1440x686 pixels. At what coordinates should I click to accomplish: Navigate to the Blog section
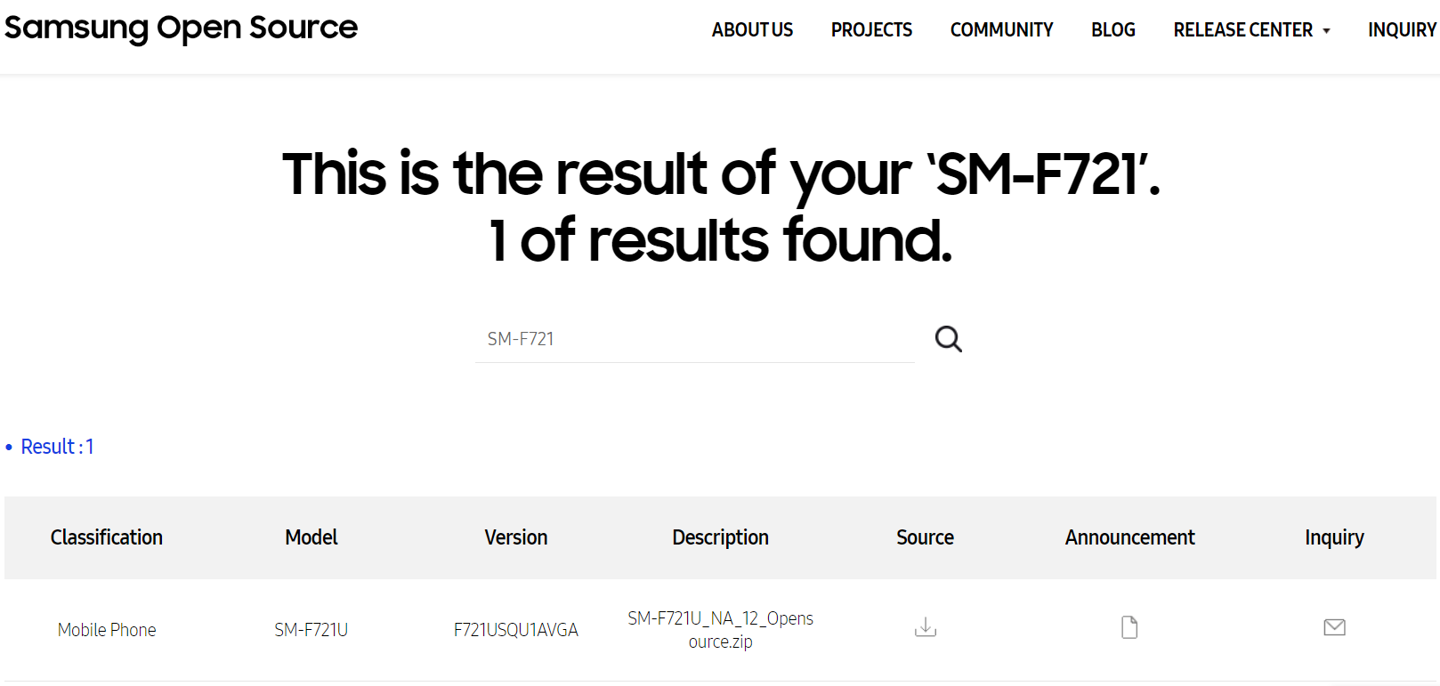(1113, 30)
